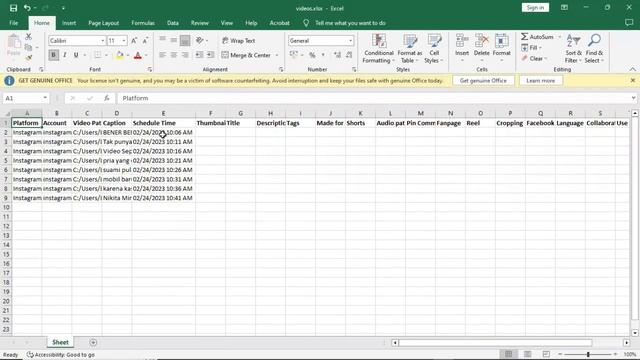The width and height of the screenshot is (640, 360).
Task: Click the Get genuine Office button
Action: coord(483,80)
